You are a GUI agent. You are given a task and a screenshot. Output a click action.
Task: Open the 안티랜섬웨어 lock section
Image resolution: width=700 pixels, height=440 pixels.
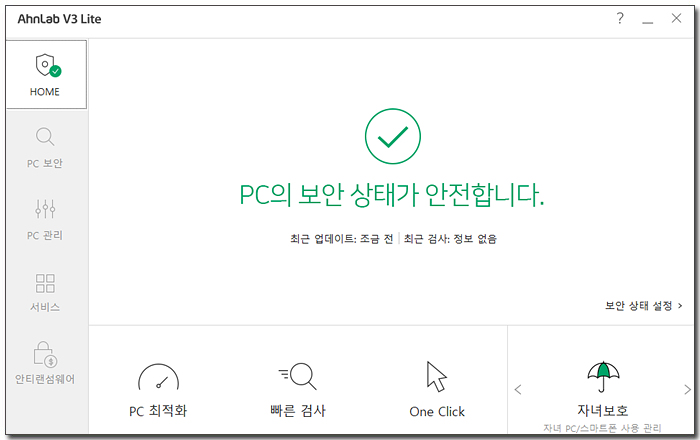[x=45, y=363]
